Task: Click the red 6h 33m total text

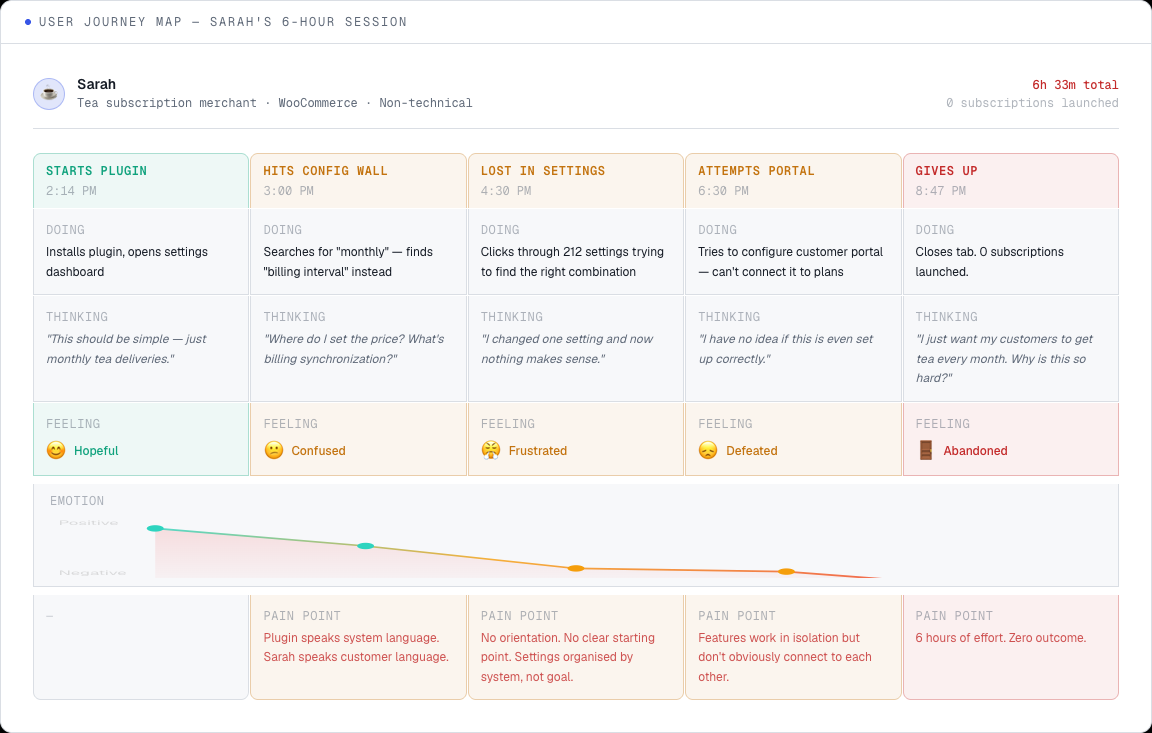Action: coord(1074,84)
